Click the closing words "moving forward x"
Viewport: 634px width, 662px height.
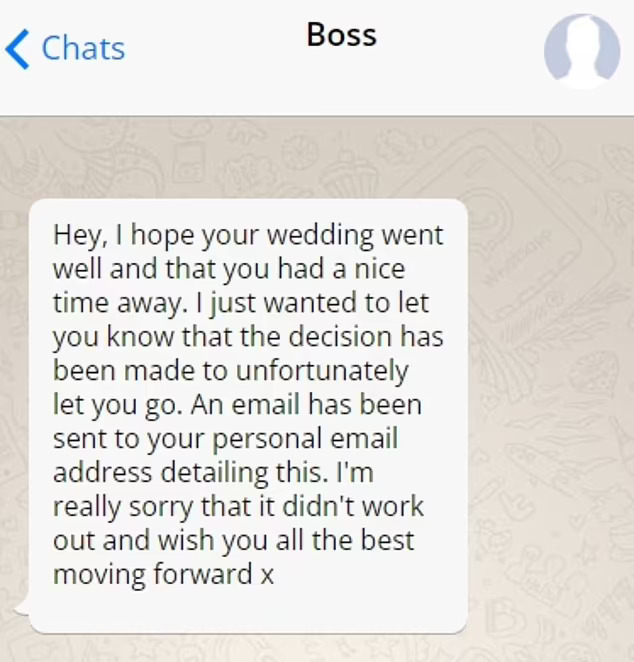pos(164,575)
